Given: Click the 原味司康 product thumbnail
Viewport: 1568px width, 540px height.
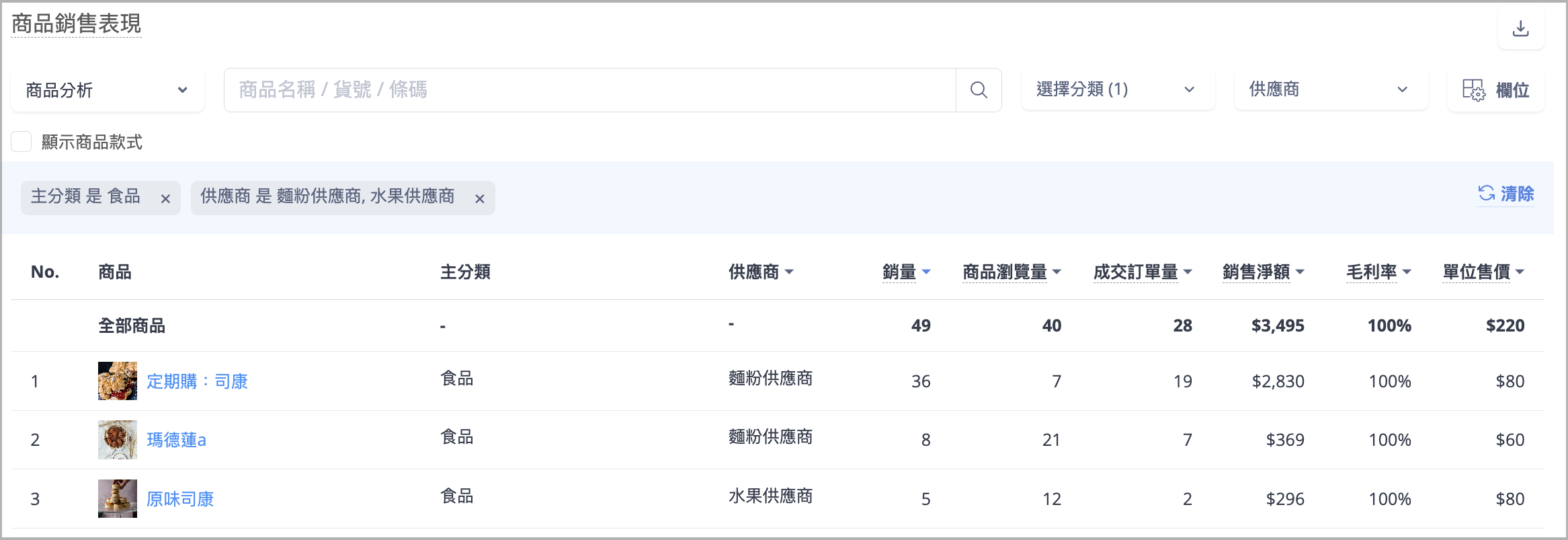Looking at the screenshot, I should pos(118,498).
